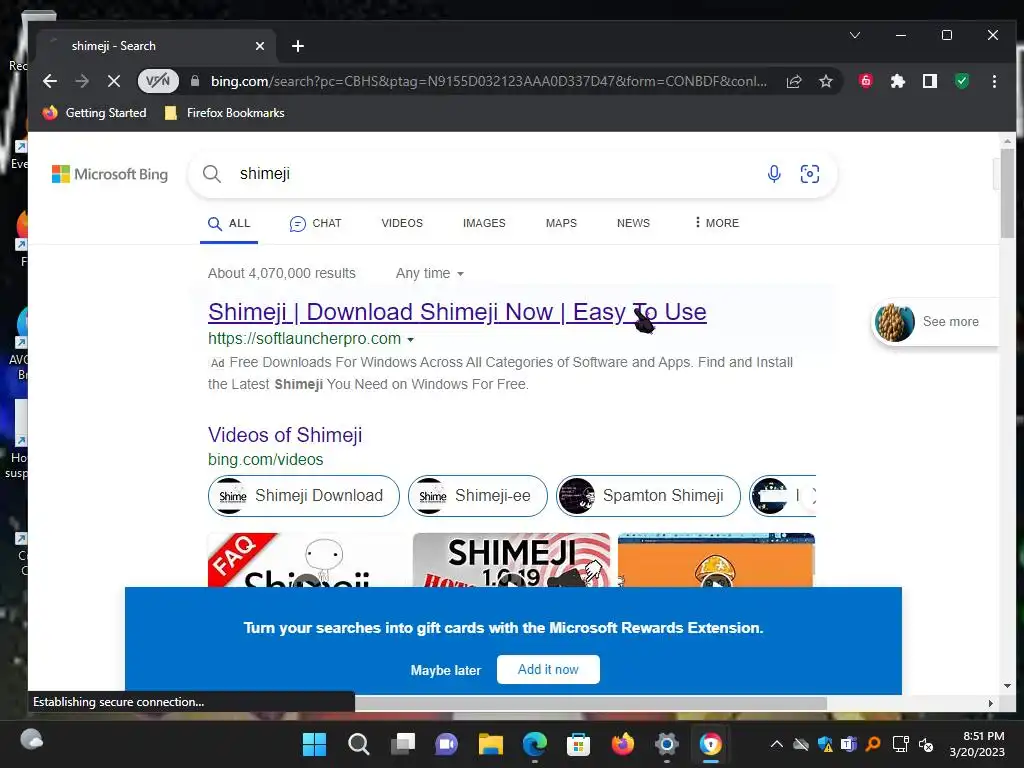
Task: Click the horizontal scrollbar thumb
Action: click(x=591, y=703)
